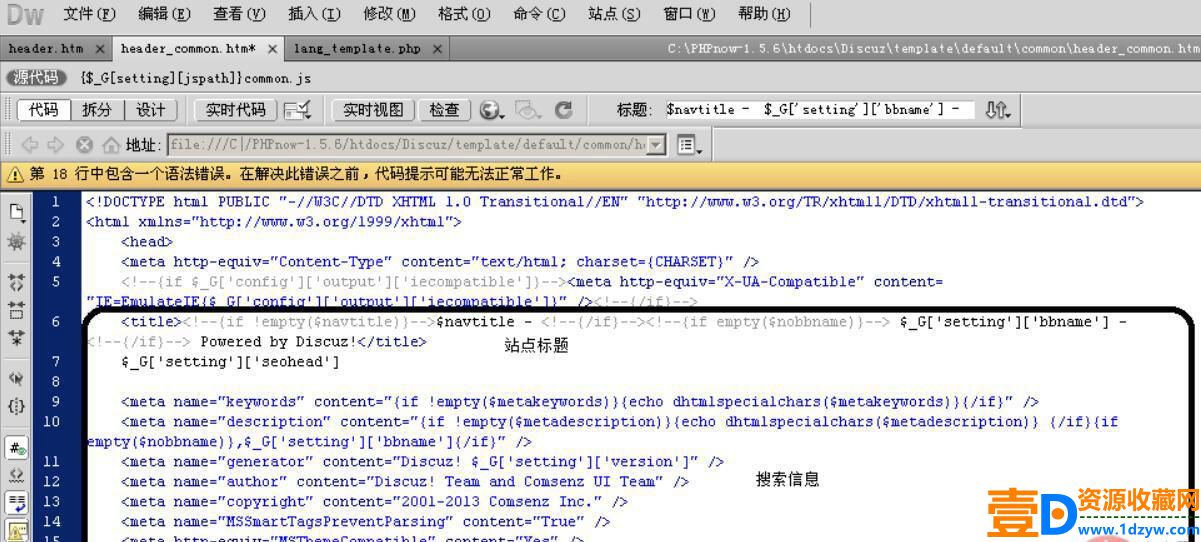Select the 源代码 source button
This screenshot has height=542, width=1201.
point(36,77)
